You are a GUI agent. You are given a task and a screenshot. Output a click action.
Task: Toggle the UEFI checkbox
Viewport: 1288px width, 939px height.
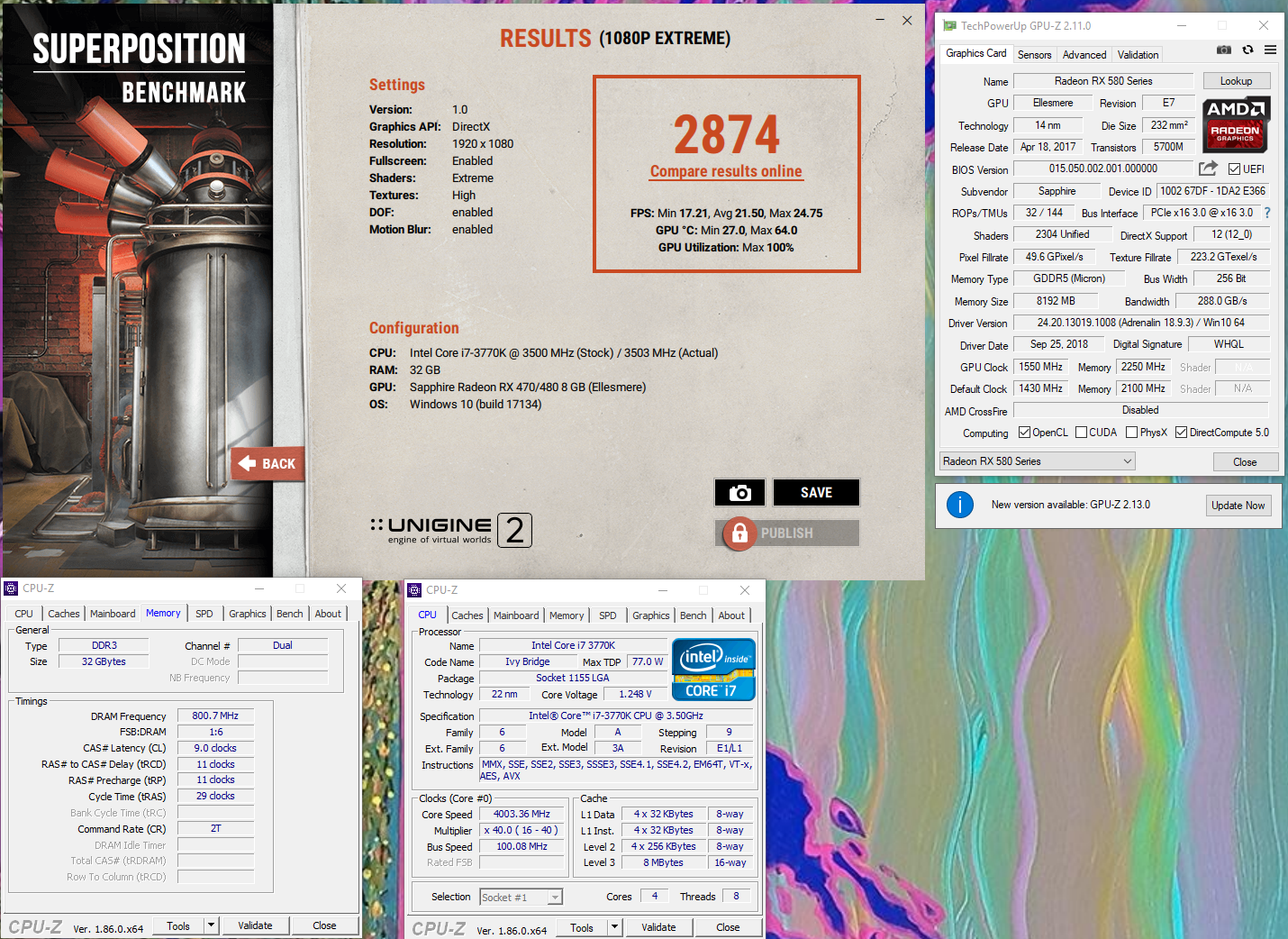pos(1234,169)
